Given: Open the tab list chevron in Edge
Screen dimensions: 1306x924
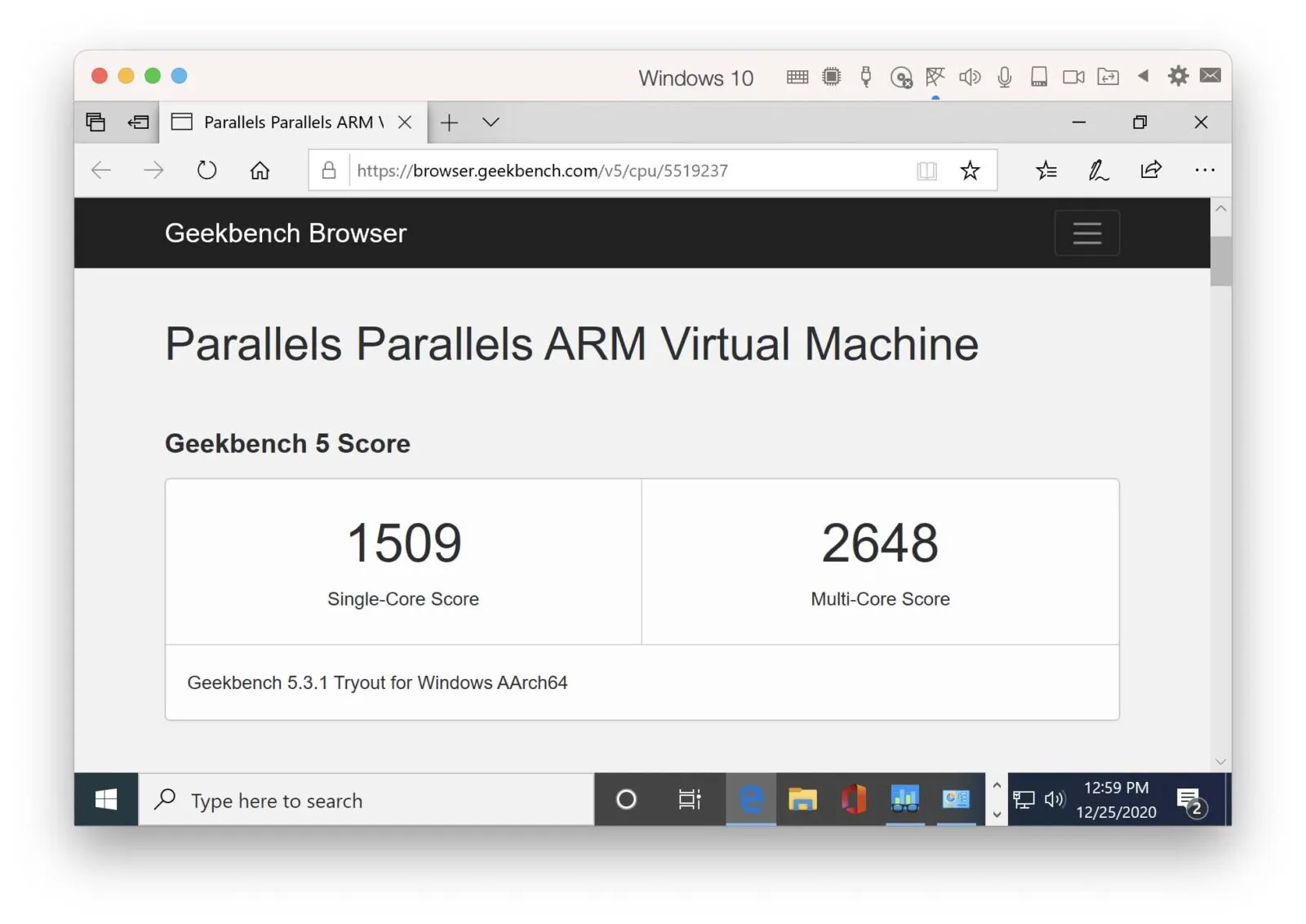Looking at the screenshot, I should [490, 122].
